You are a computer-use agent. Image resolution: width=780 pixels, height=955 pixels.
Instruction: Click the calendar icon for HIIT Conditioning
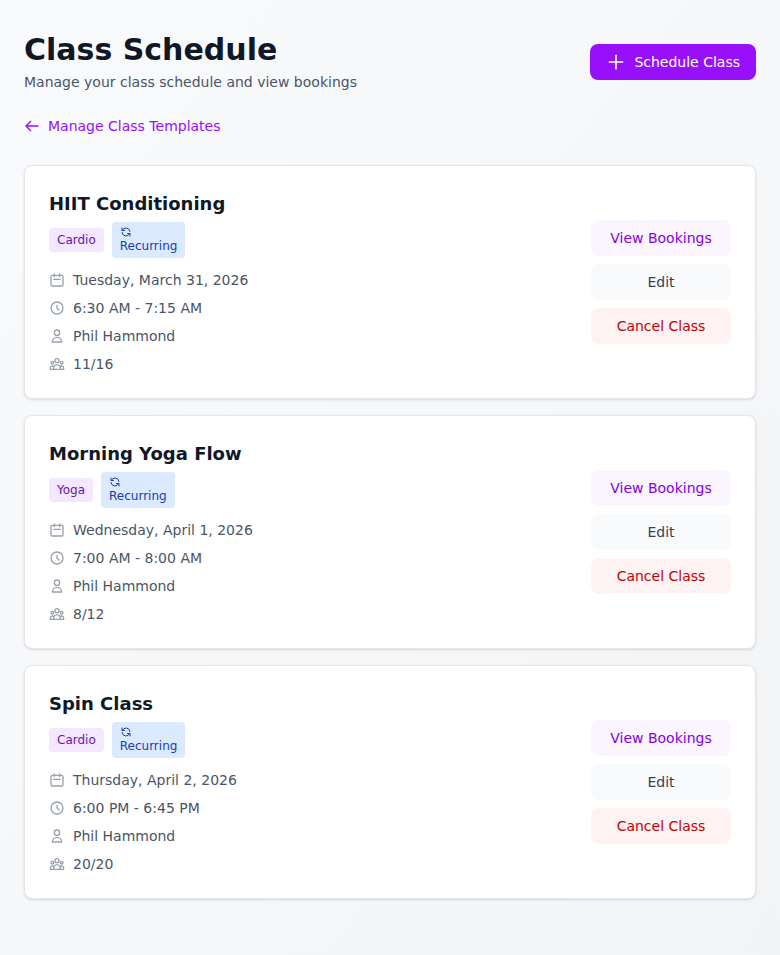[x=57, y=280]
